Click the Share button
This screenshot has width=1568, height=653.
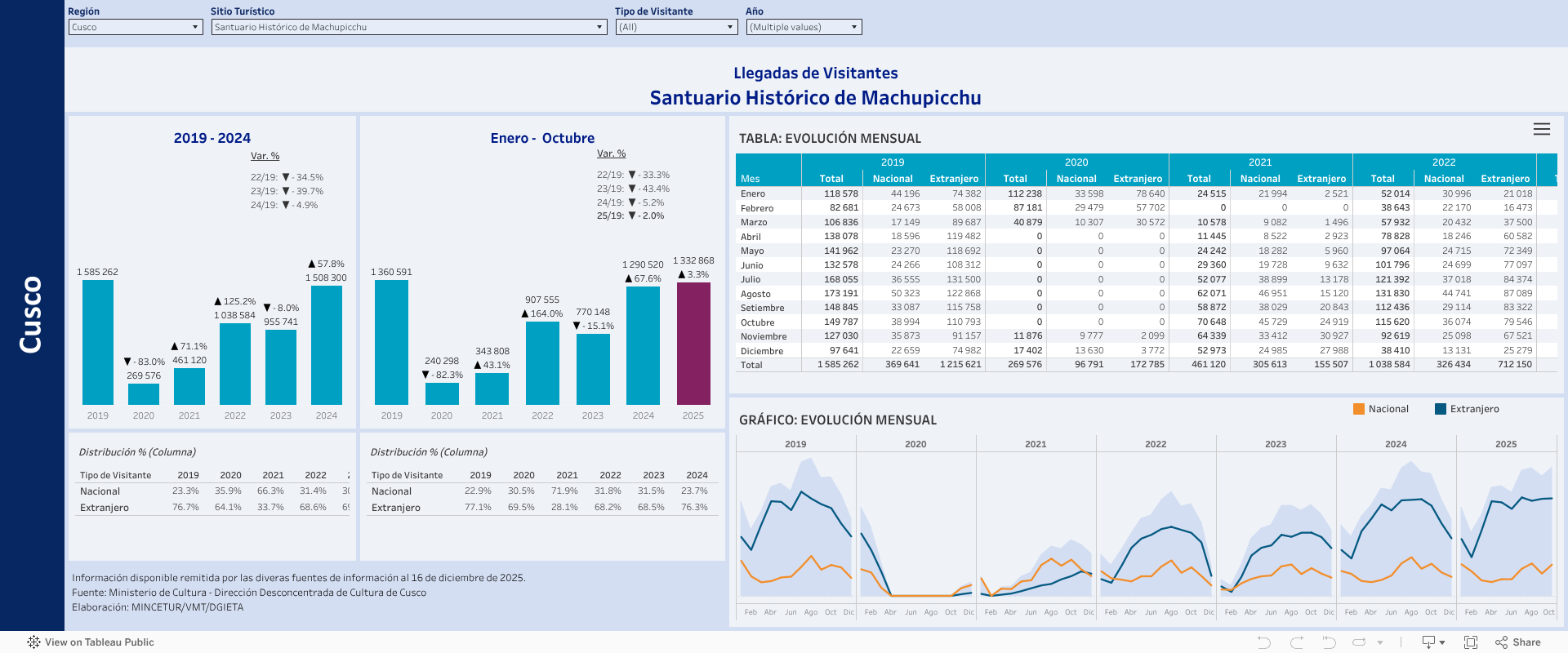click(x=1518, y=642)
